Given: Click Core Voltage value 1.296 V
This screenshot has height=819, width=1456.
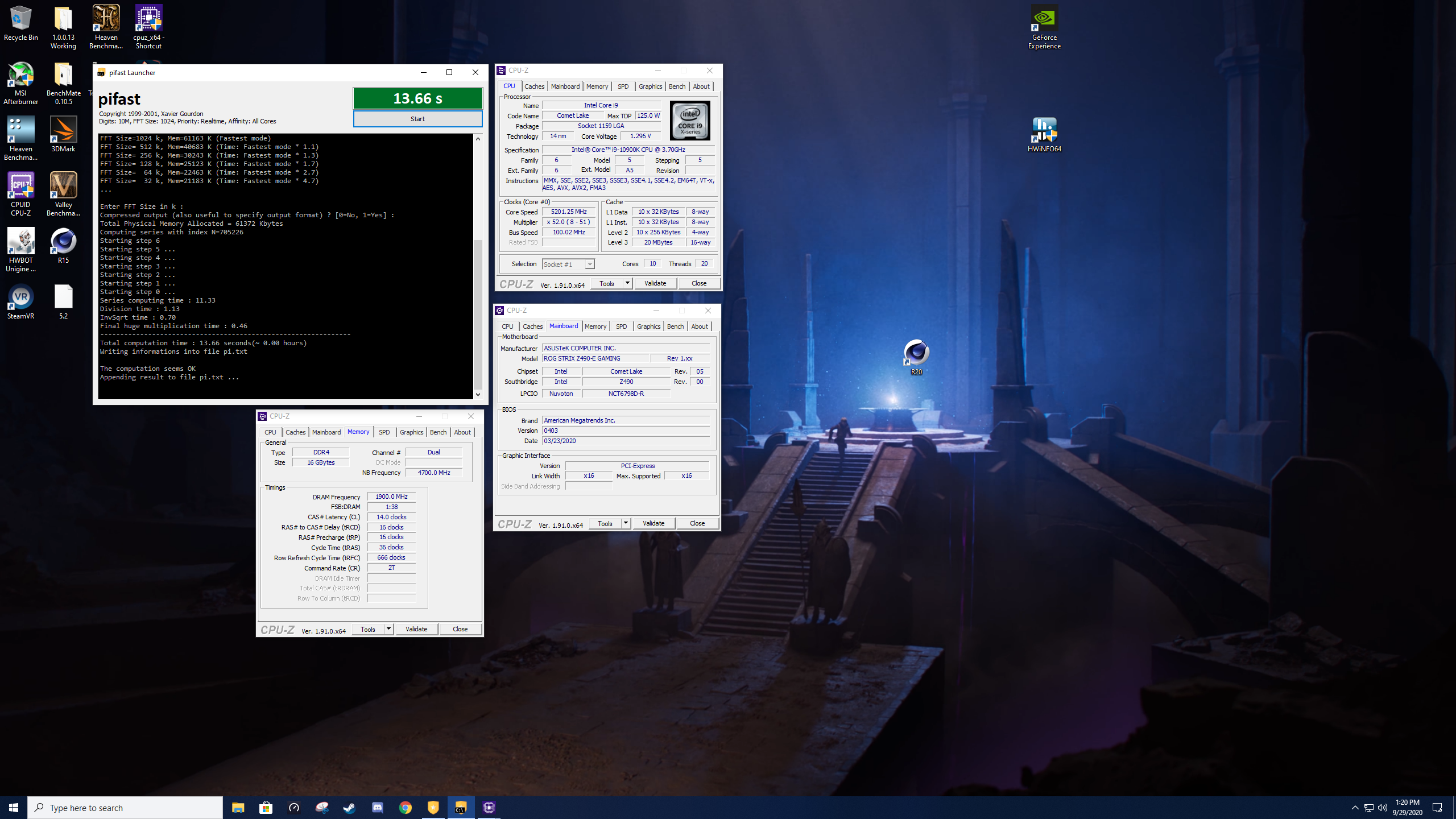Looking at the screenshot, I should (x=640, y=136).
